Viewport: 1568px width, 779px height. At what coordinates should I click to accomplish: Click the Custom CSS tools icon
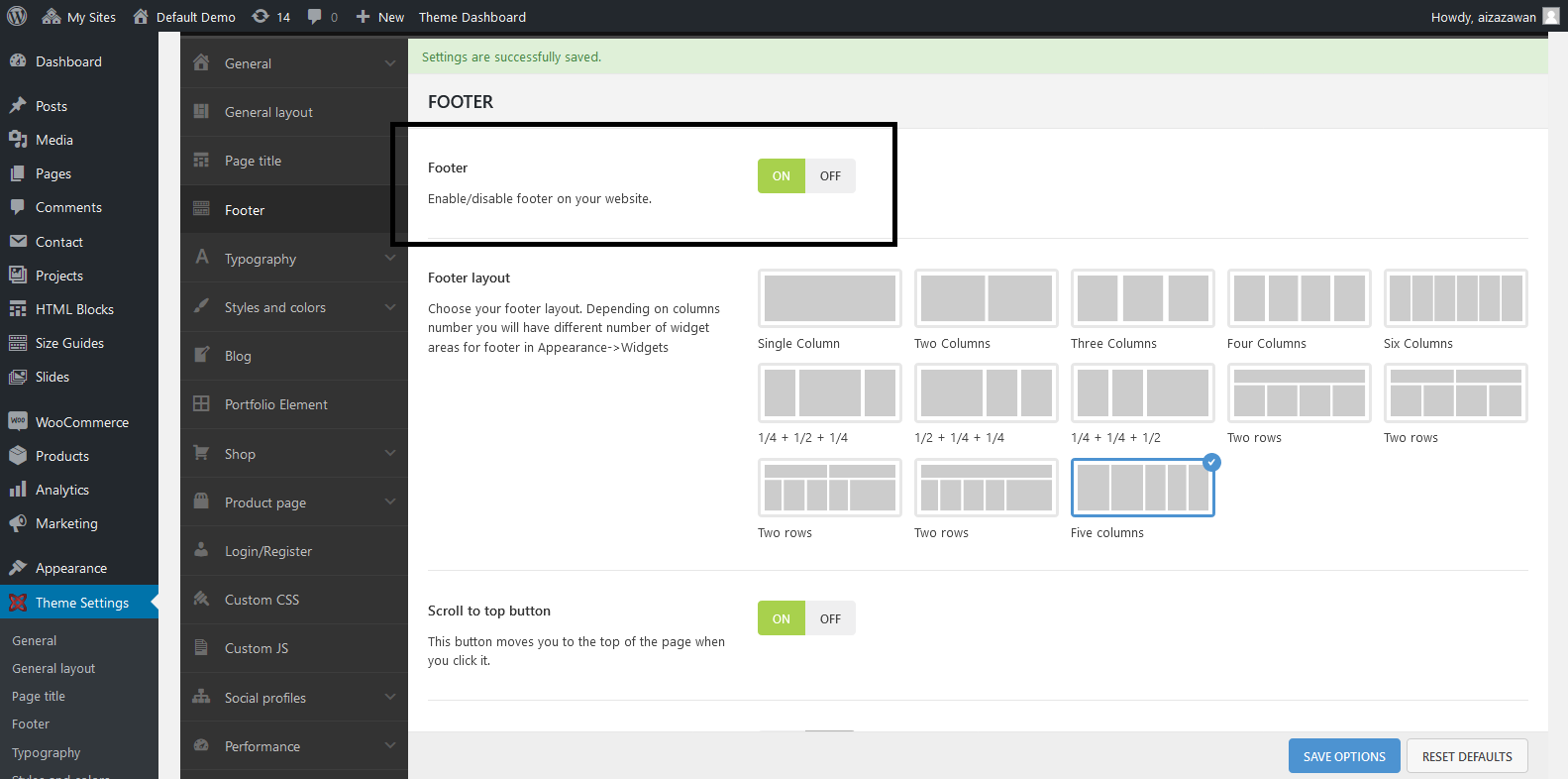[201, 600]
